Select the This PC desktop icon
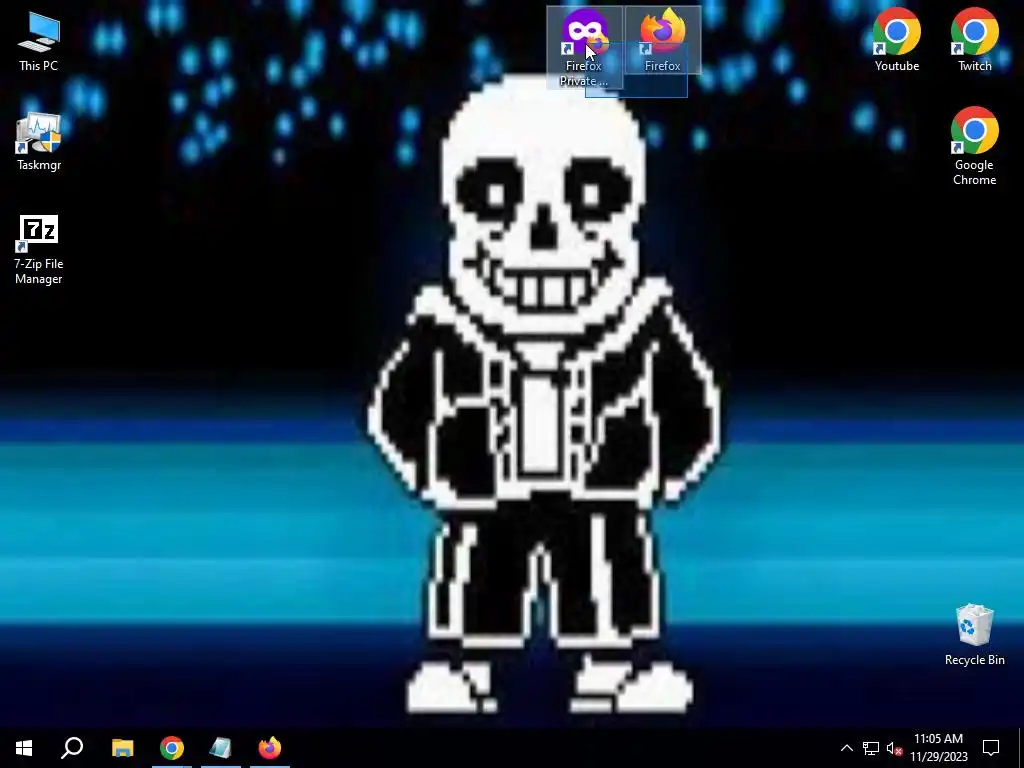The image size is (1024, 768). 39,40
